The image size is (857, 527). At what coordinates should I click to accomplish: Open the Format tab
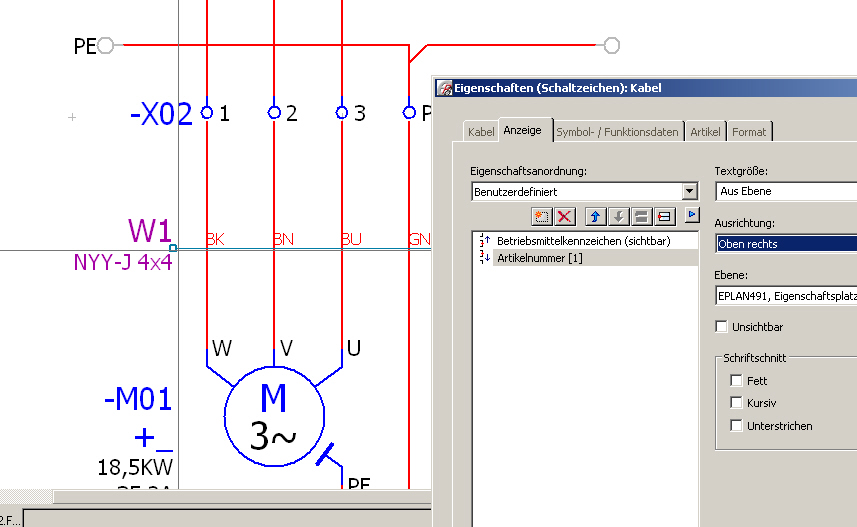coord(749,132)
